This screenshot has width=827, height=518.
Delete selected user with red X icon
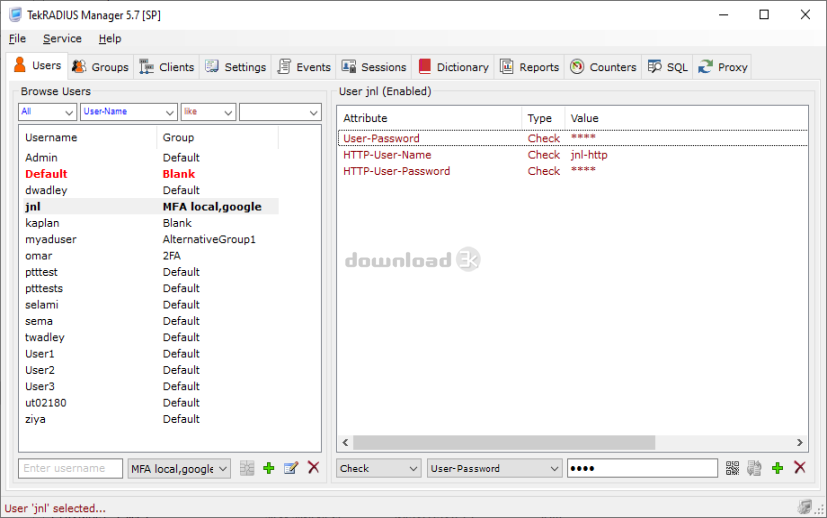[x=313, y=467]
